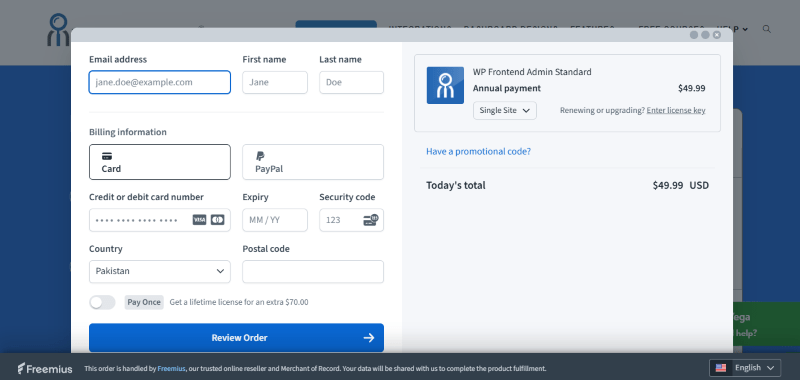Click the Visa card icon
Screen dimensions: 800x380
click(199, 220)
